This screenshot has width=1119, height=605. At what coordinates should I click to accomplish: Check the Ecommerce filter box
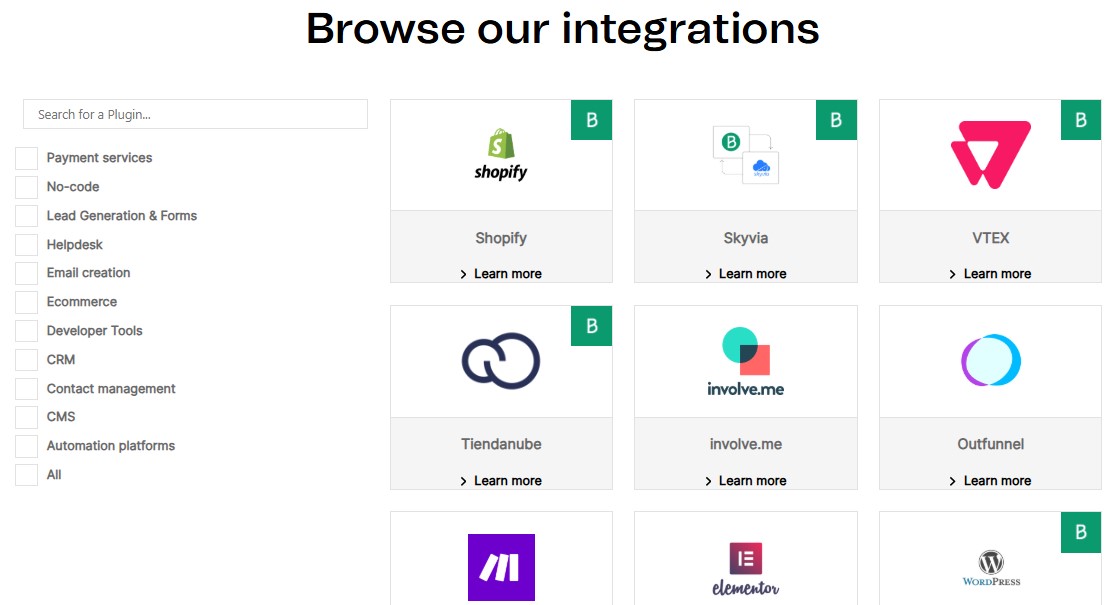(x=26, y=302)
